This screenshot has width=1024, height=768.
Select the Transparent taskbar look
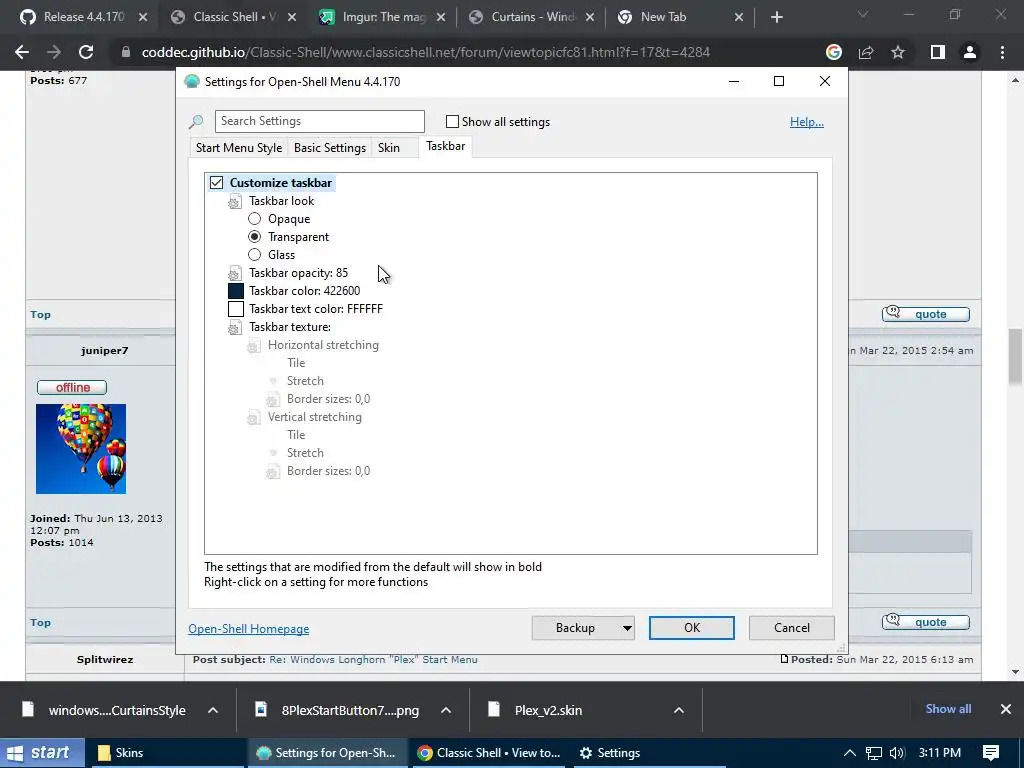255,236
